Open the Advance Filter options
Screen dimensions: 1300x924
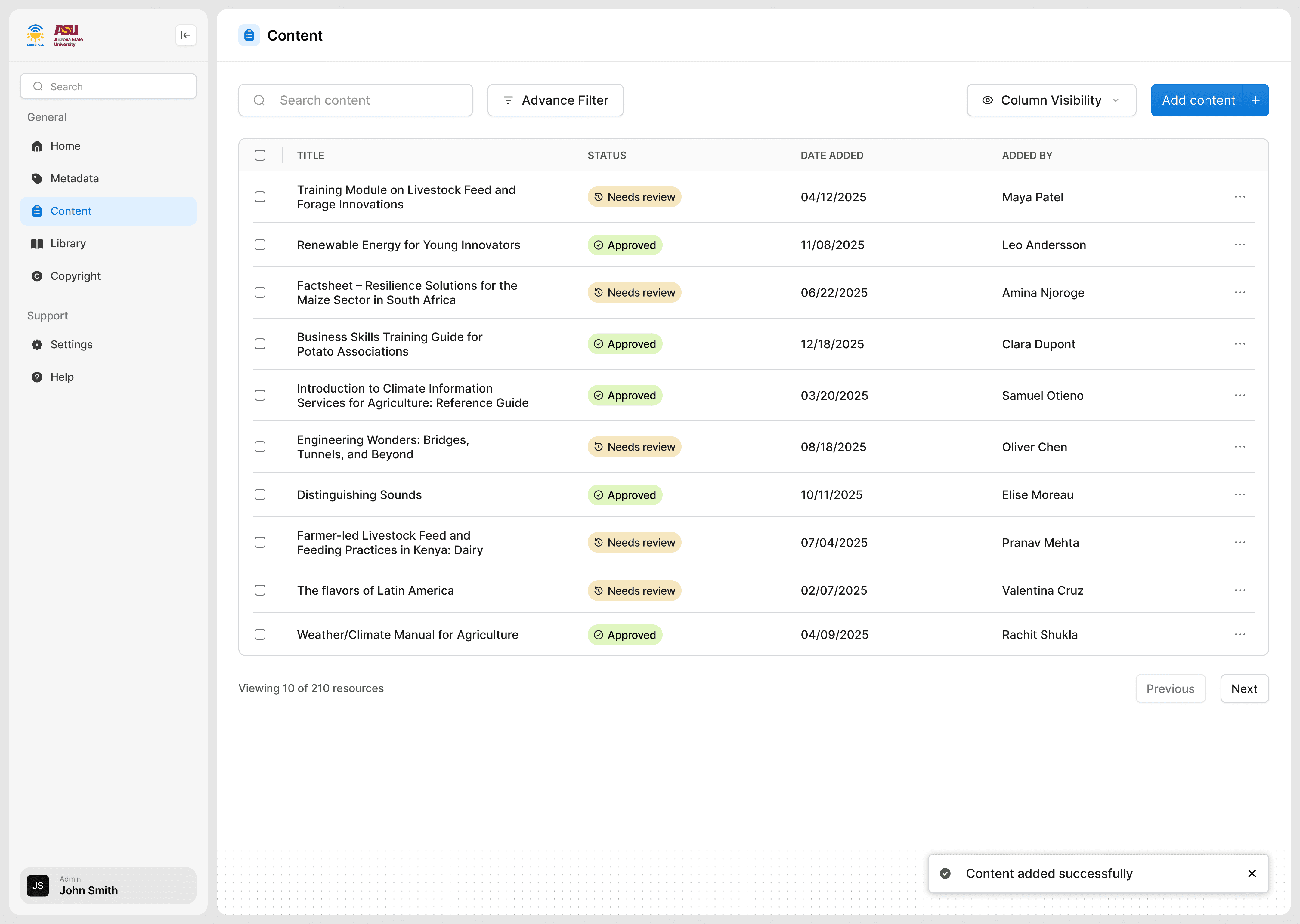point(555,100)
